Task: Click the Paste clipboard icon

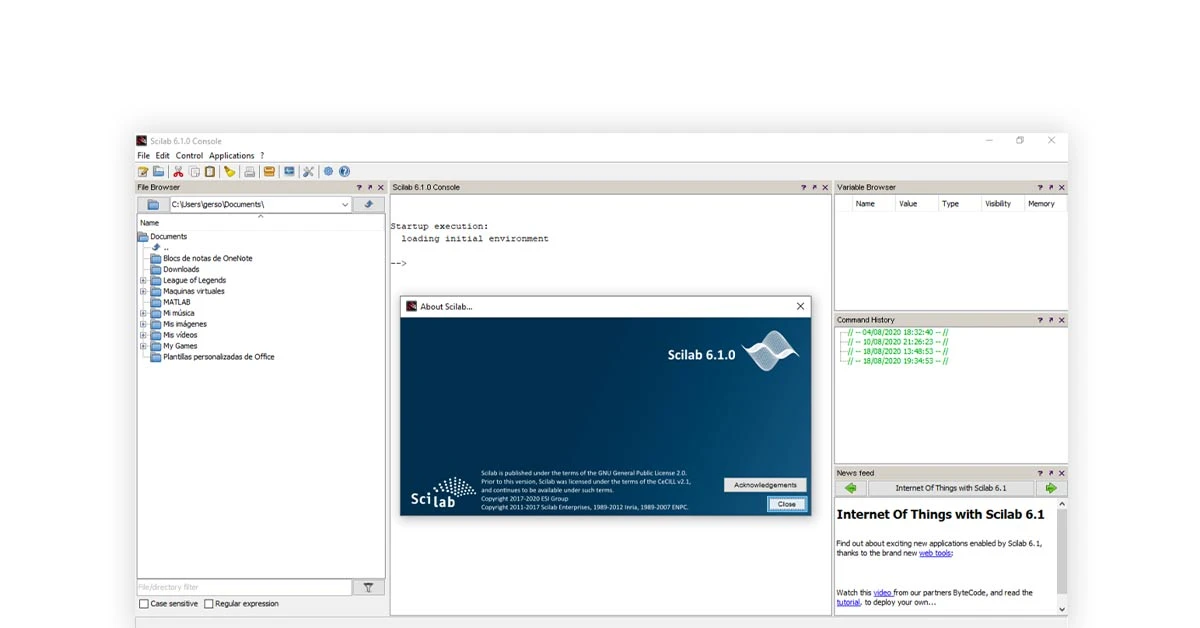Action: click(209, 172)
